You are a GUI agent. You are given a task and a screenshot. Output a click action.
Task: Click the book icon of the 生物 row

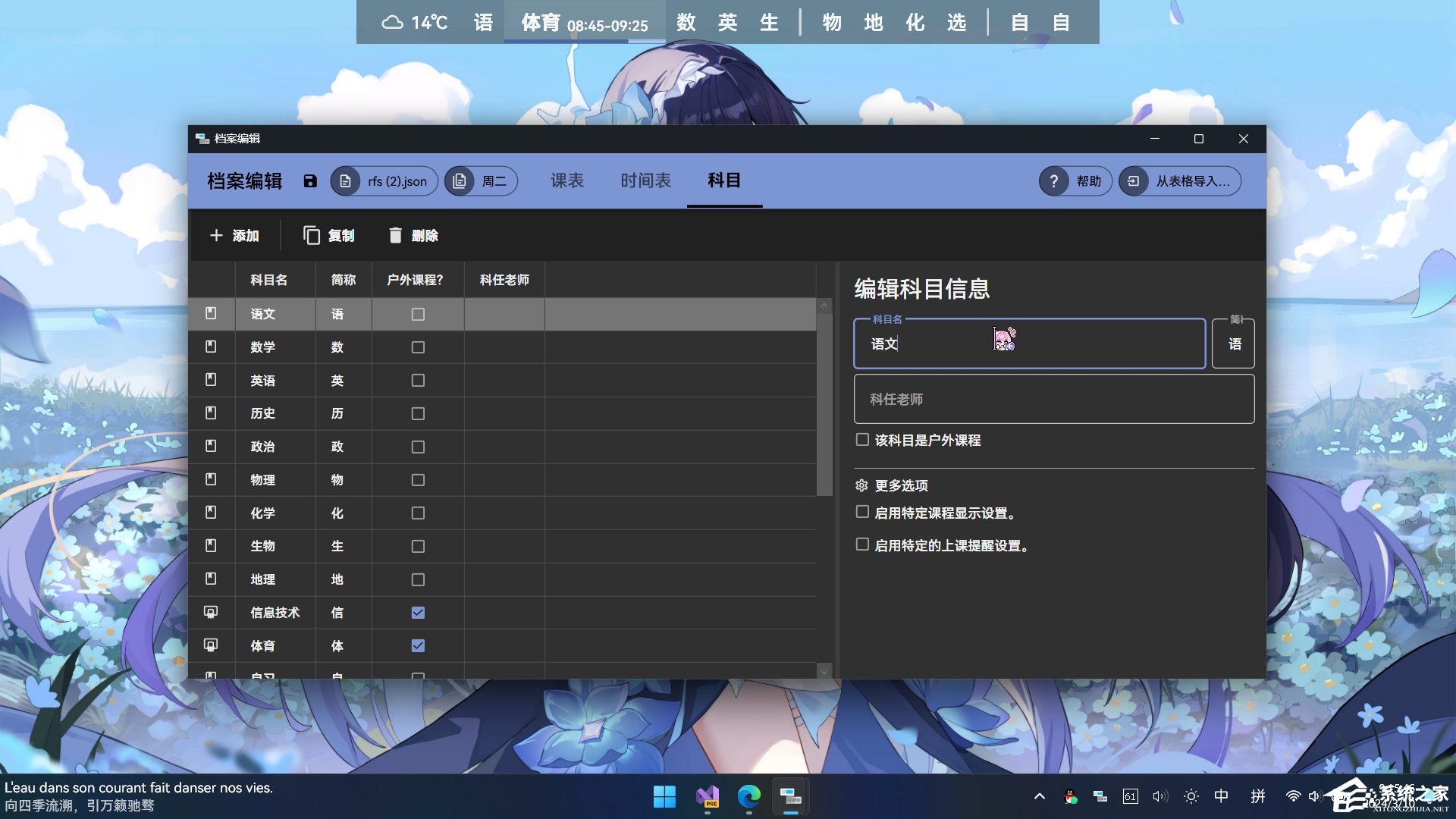coord(211,545)
